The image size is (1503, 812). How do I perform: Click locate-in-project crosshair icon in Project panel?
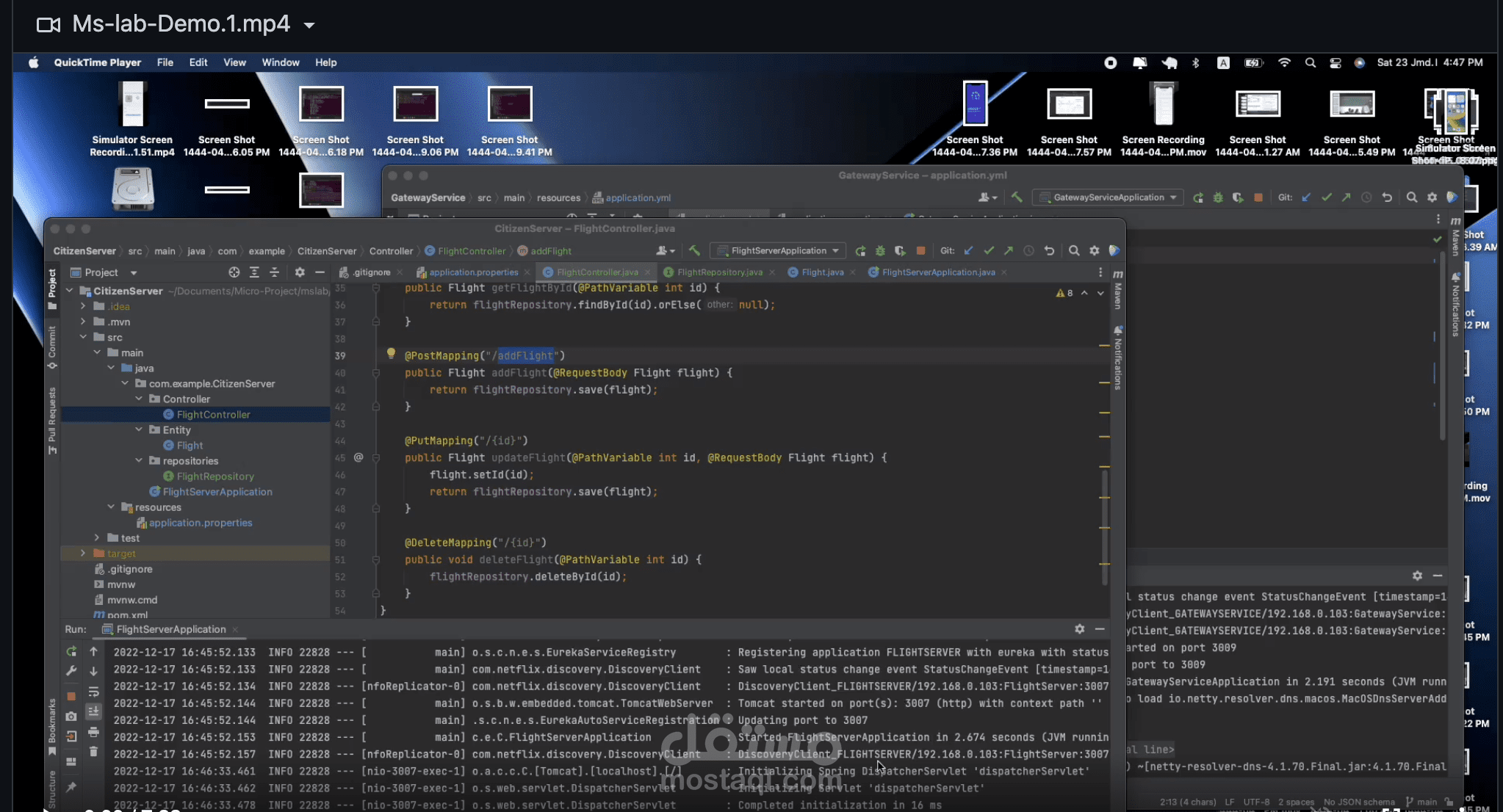(234, 272)
